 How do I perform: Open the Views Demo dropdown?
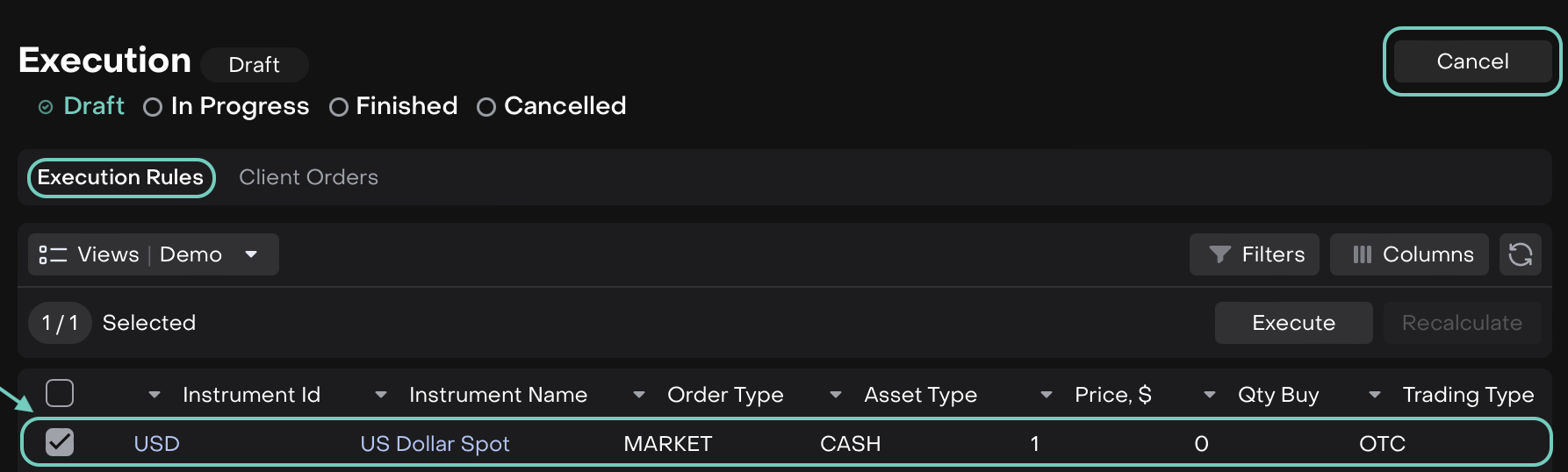coord(251,254)
